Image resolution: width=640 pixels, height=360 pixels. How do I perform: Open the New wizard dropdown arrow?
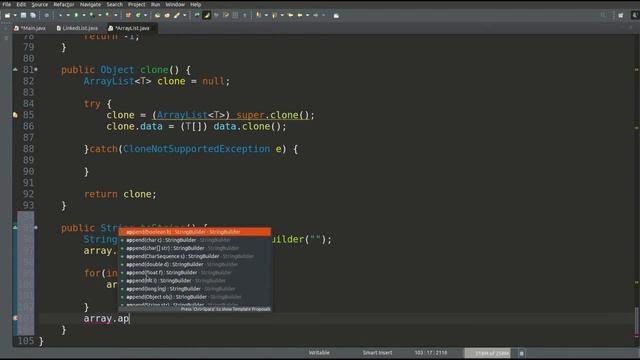click(x=15, y=16)
